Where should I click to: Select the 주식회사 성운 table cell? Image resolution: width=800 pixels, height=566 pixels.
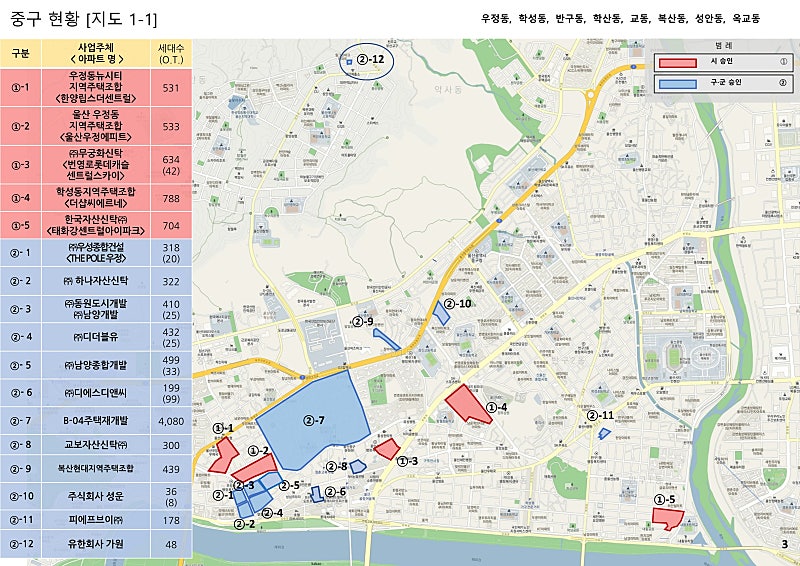[96, 496]
